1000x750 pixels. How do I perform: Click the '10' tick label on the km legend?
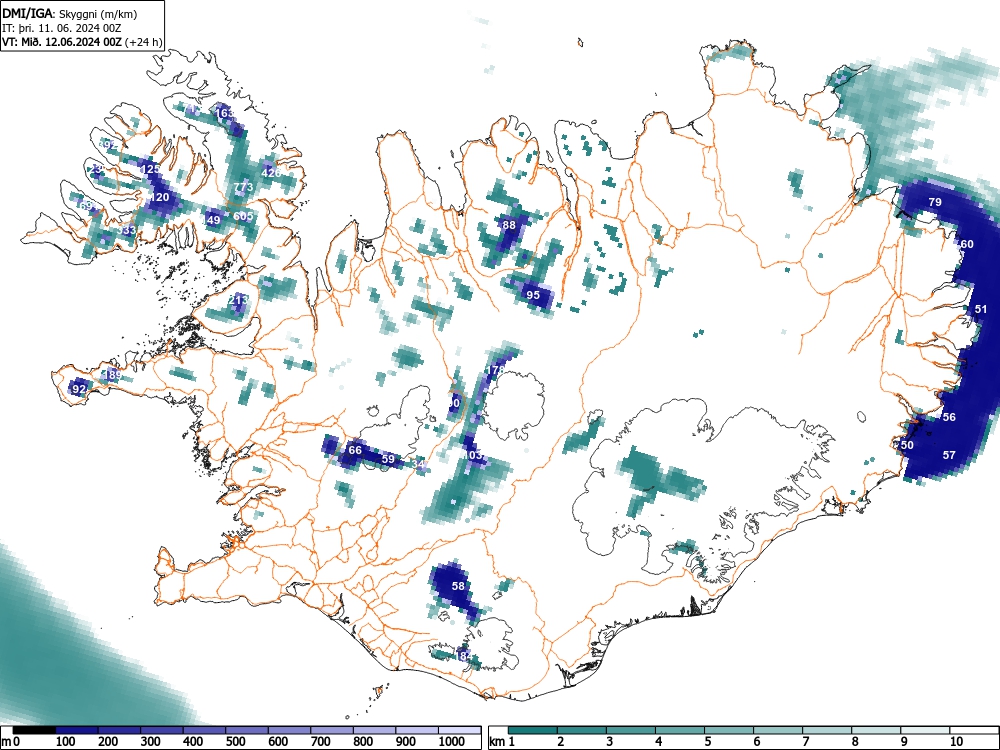tap(955, 742)
